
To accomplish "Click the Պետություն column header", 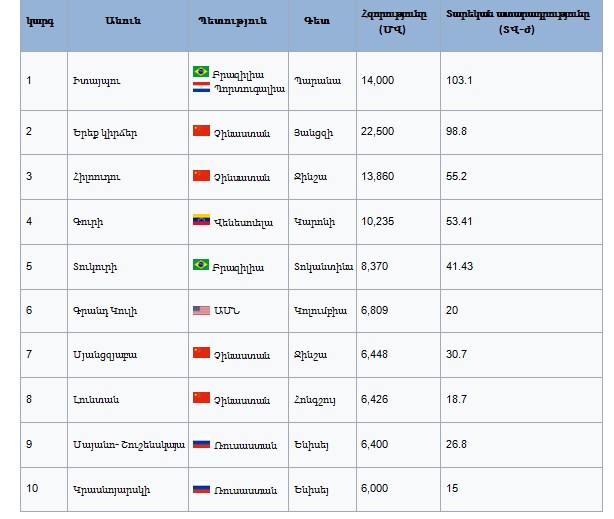I will tap(238, 21).
